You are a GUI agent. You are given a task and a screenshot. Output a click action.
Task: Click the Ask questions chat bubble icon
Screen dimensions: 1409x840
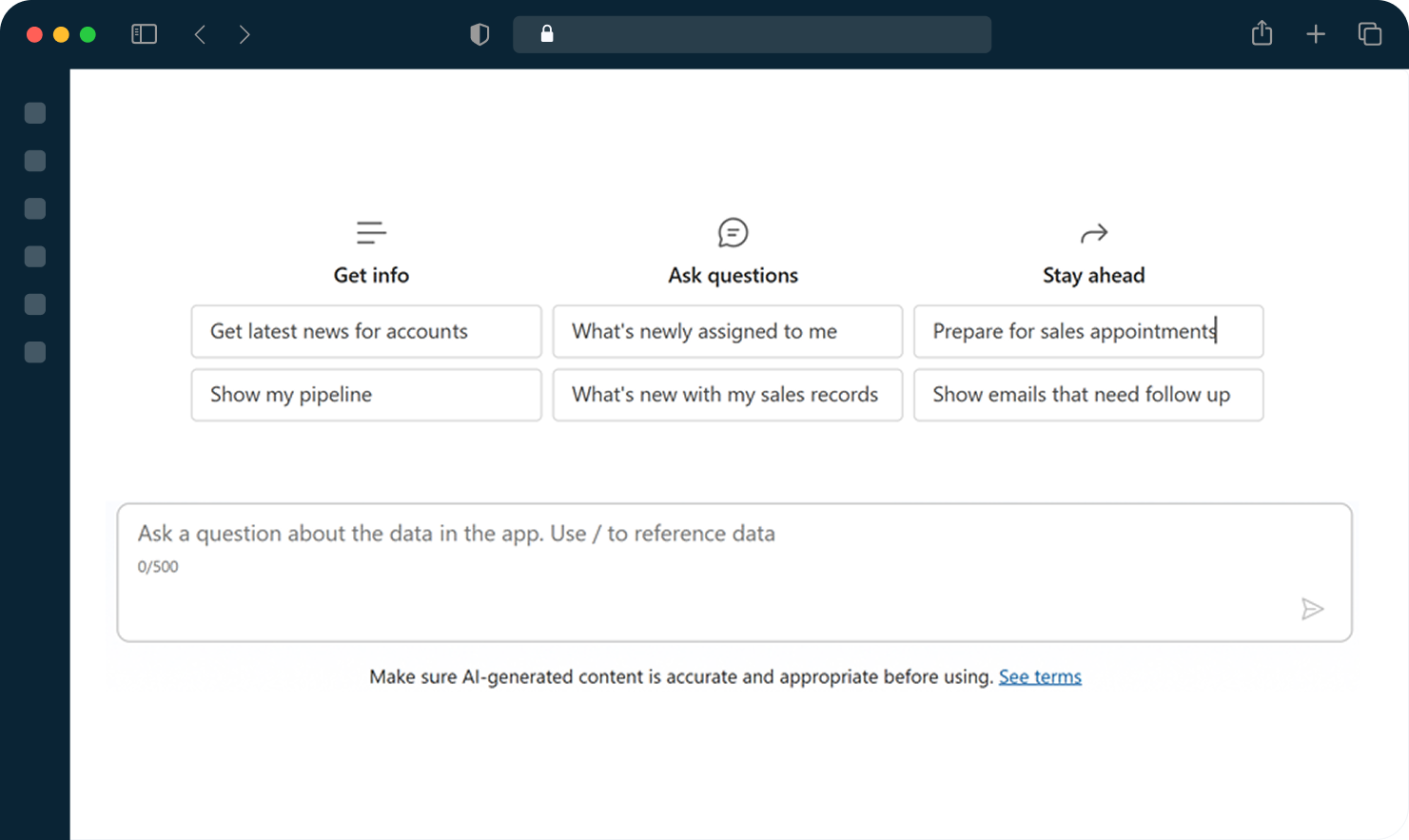coord(733,232)
